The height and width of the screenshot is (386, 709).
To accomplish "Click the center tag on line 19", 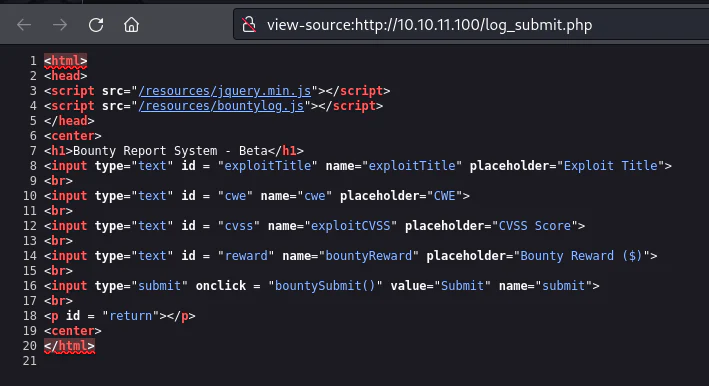I will click(x=73, y=330).
